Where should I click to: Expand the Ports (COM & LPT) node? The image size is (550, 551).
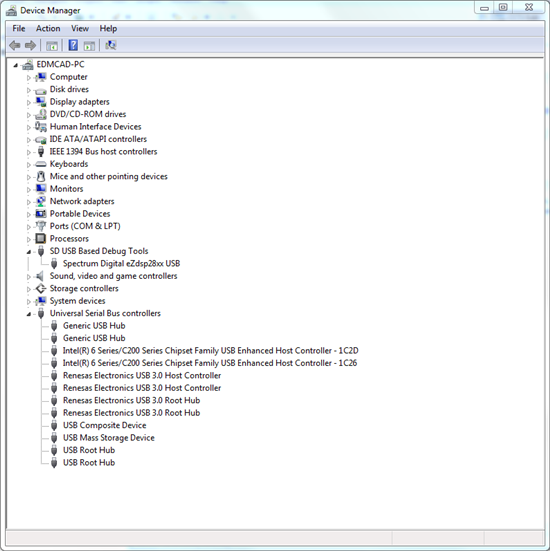click(x=29, y=227)
